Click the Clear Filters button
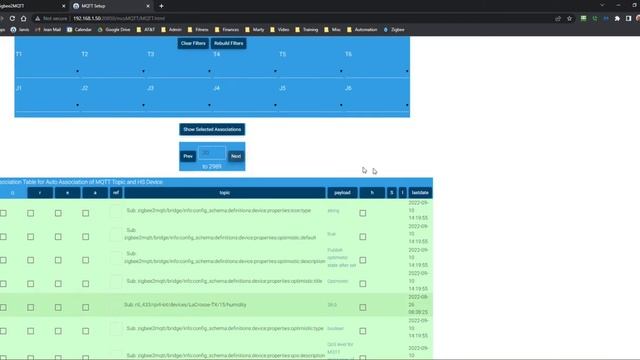 click(x=193, y=43)
